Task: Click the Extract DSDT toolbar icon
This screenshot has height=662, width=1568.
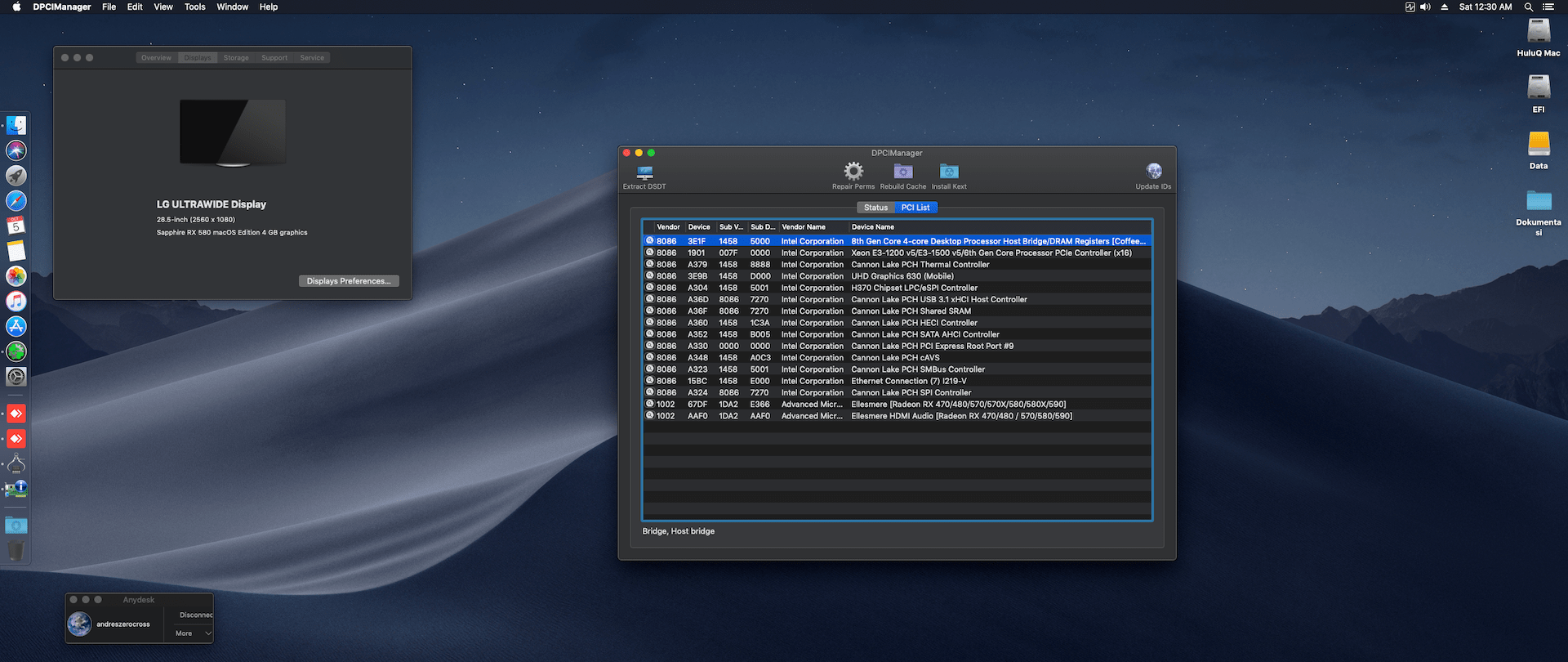Action: (644, 172)
